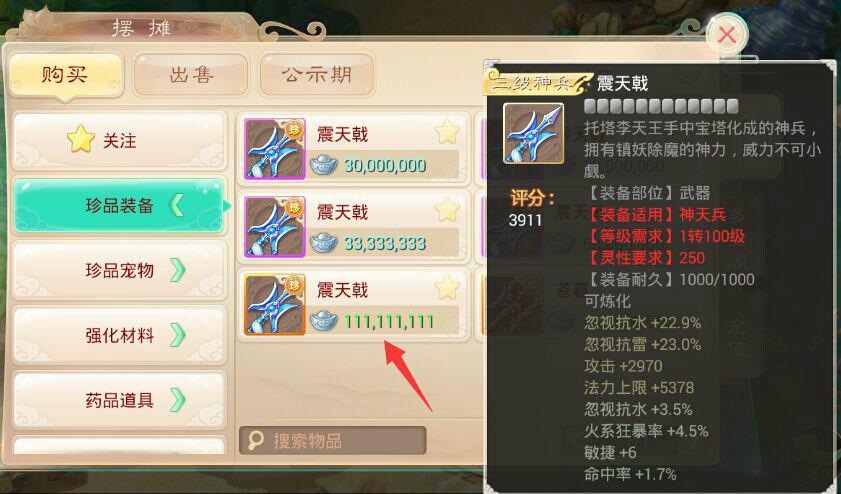
Task: Expand the 珍品宠物 category arrow
Action: [178, 270]
